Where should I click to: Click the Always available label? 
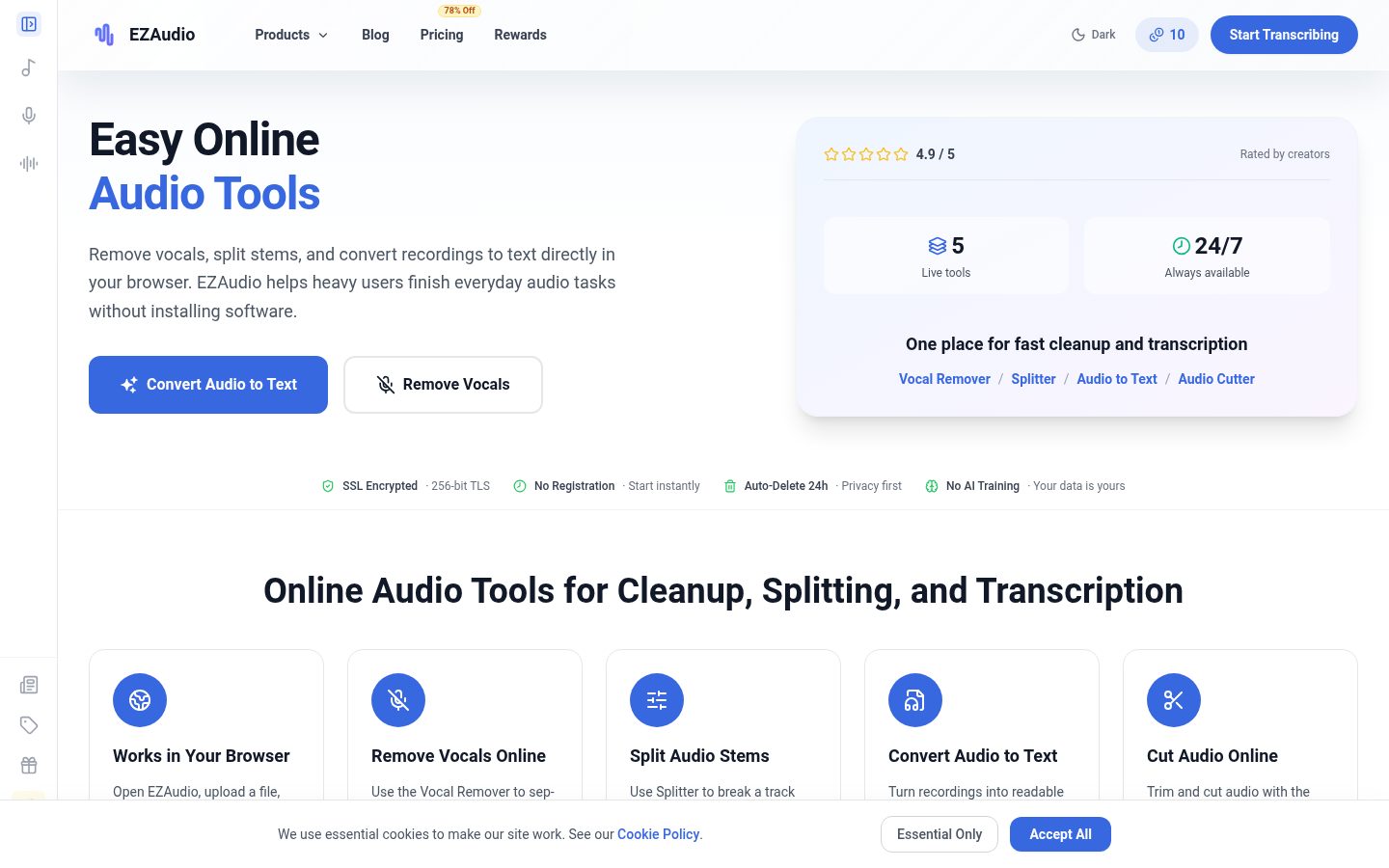1207,273
